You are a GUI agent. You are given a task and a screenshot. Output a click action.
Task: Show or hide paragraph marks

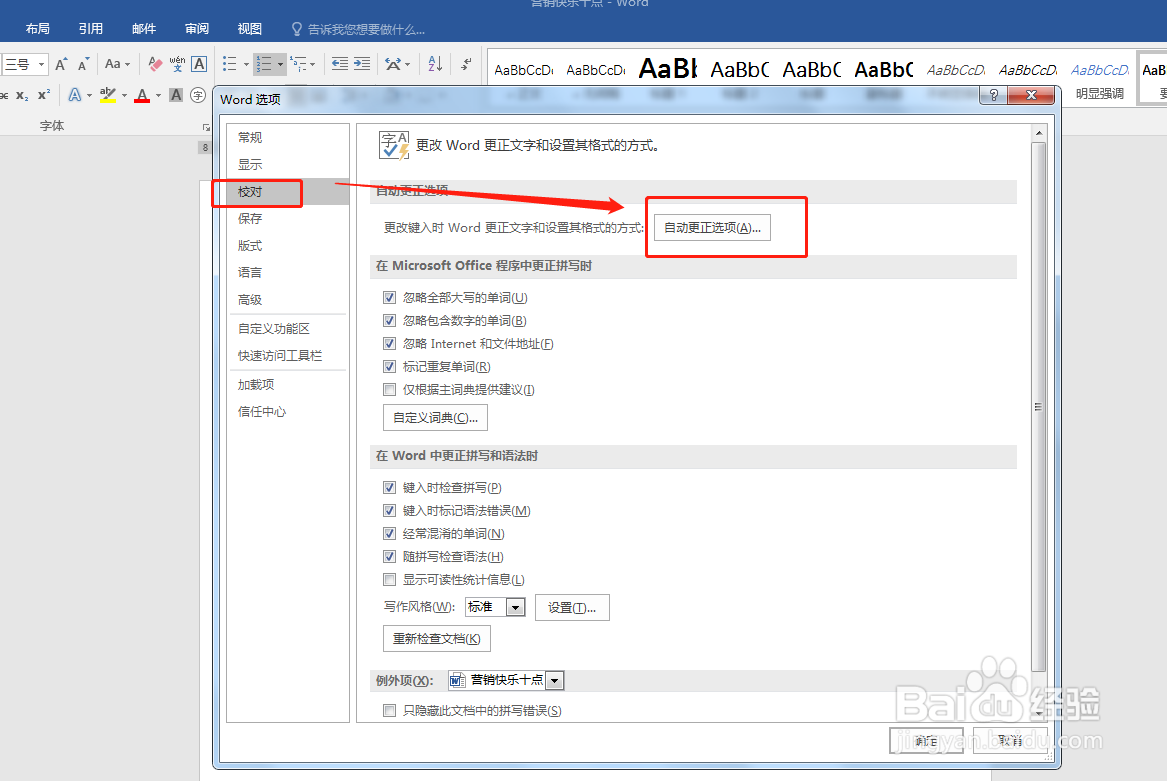coord(466,64)
